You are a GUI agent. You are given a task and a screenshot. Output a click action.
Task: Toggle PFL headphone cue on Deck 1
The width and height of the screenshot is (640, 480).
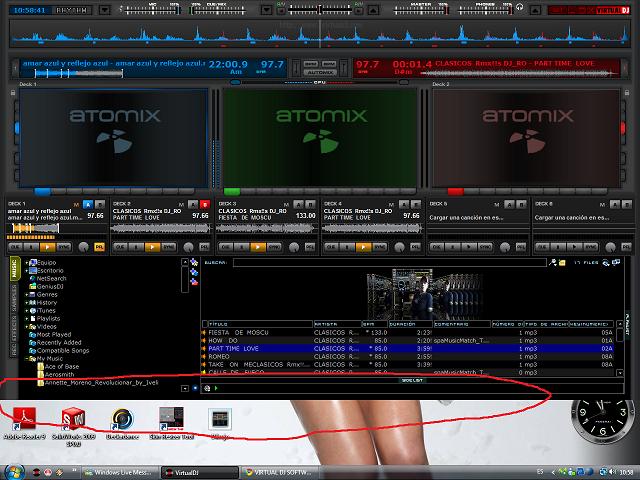[x=99, y=247]
